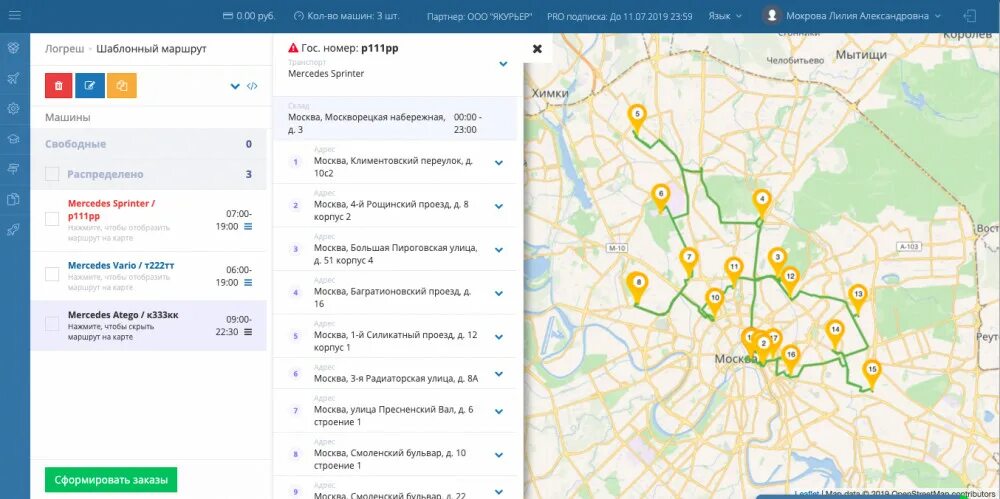Screen dimensions: 1000x499
Task: Expand the Транспорт Mercedes Sprinter dropdown
Action: (x=503, y=64)
